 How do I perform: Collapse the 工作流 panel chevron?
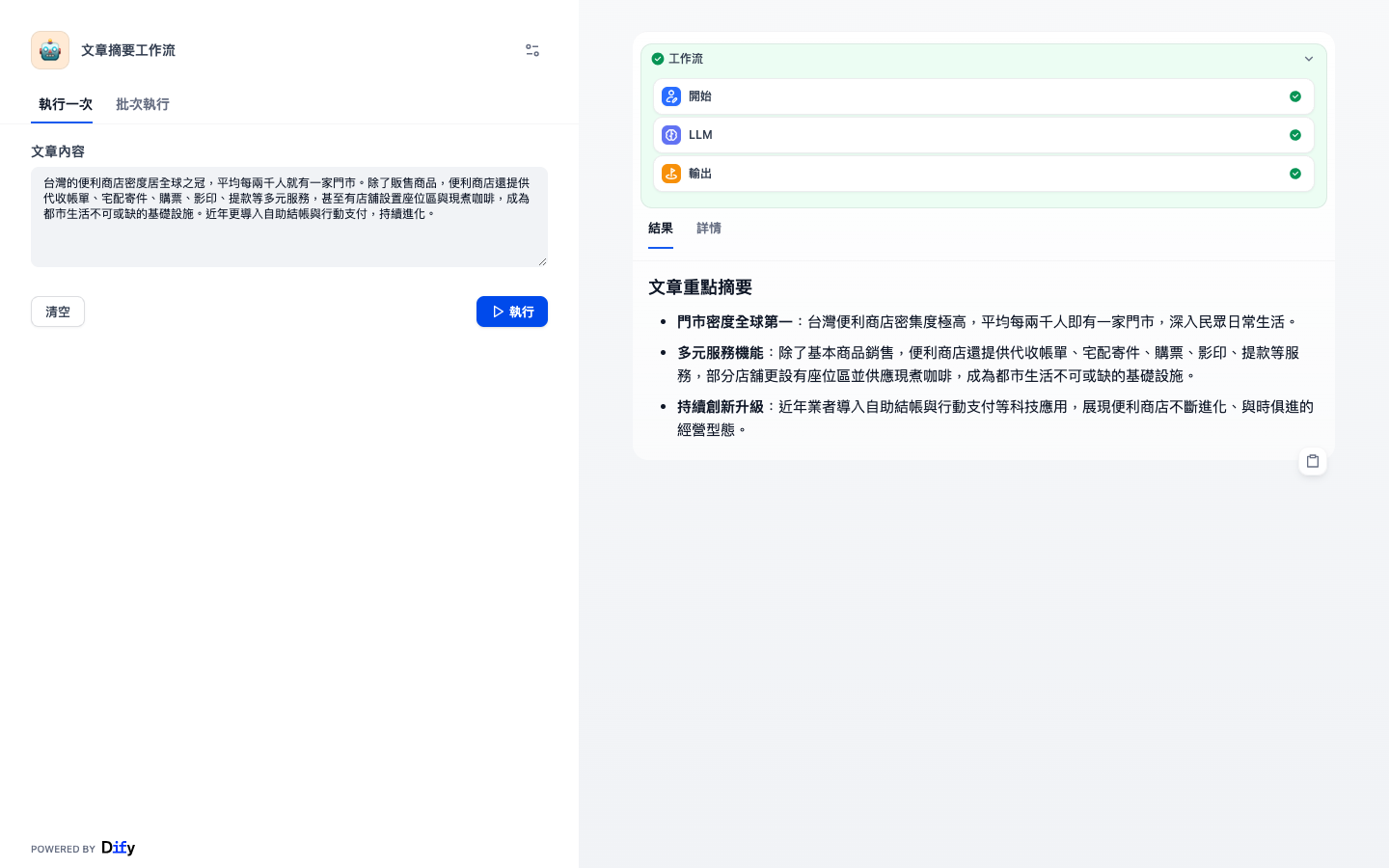coord(1309,59)
